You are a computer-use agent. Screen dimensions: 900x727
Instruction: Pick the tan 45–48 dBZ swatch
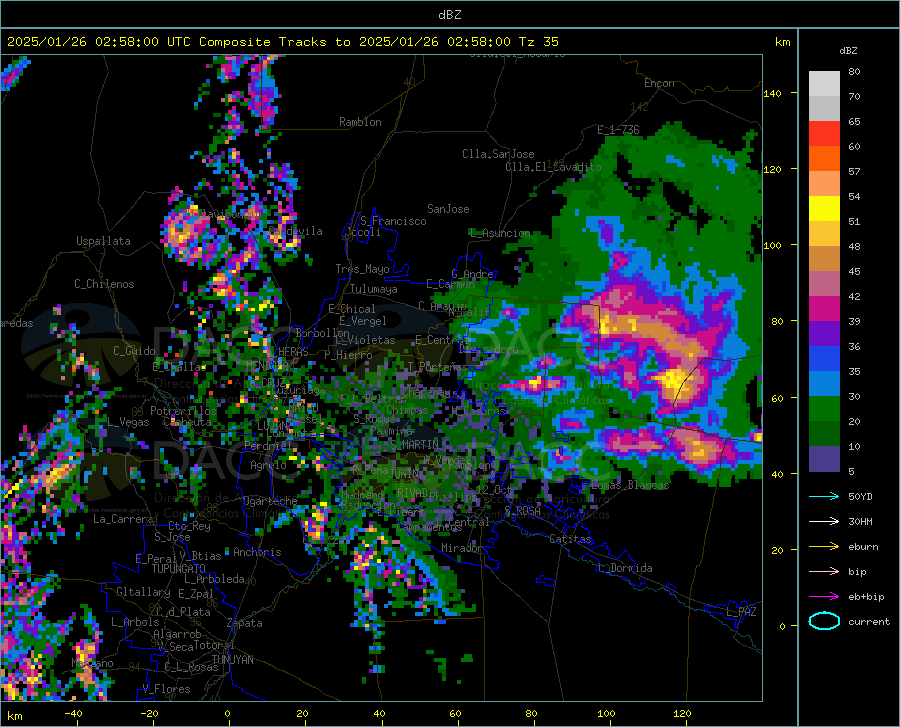point(824,259)
